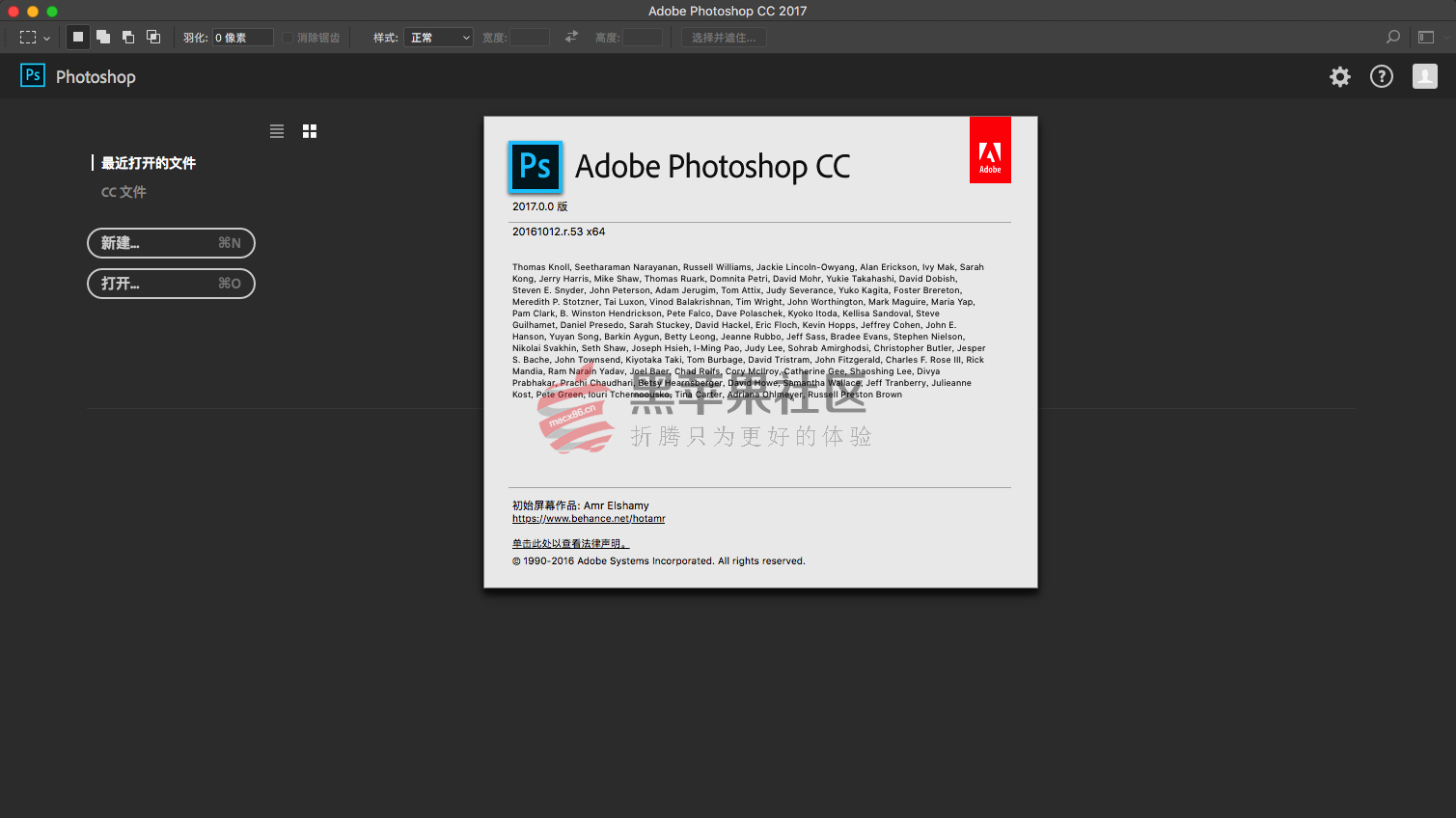
Task: Switch to thumbnail grid view icon
Action: (310, 131)
